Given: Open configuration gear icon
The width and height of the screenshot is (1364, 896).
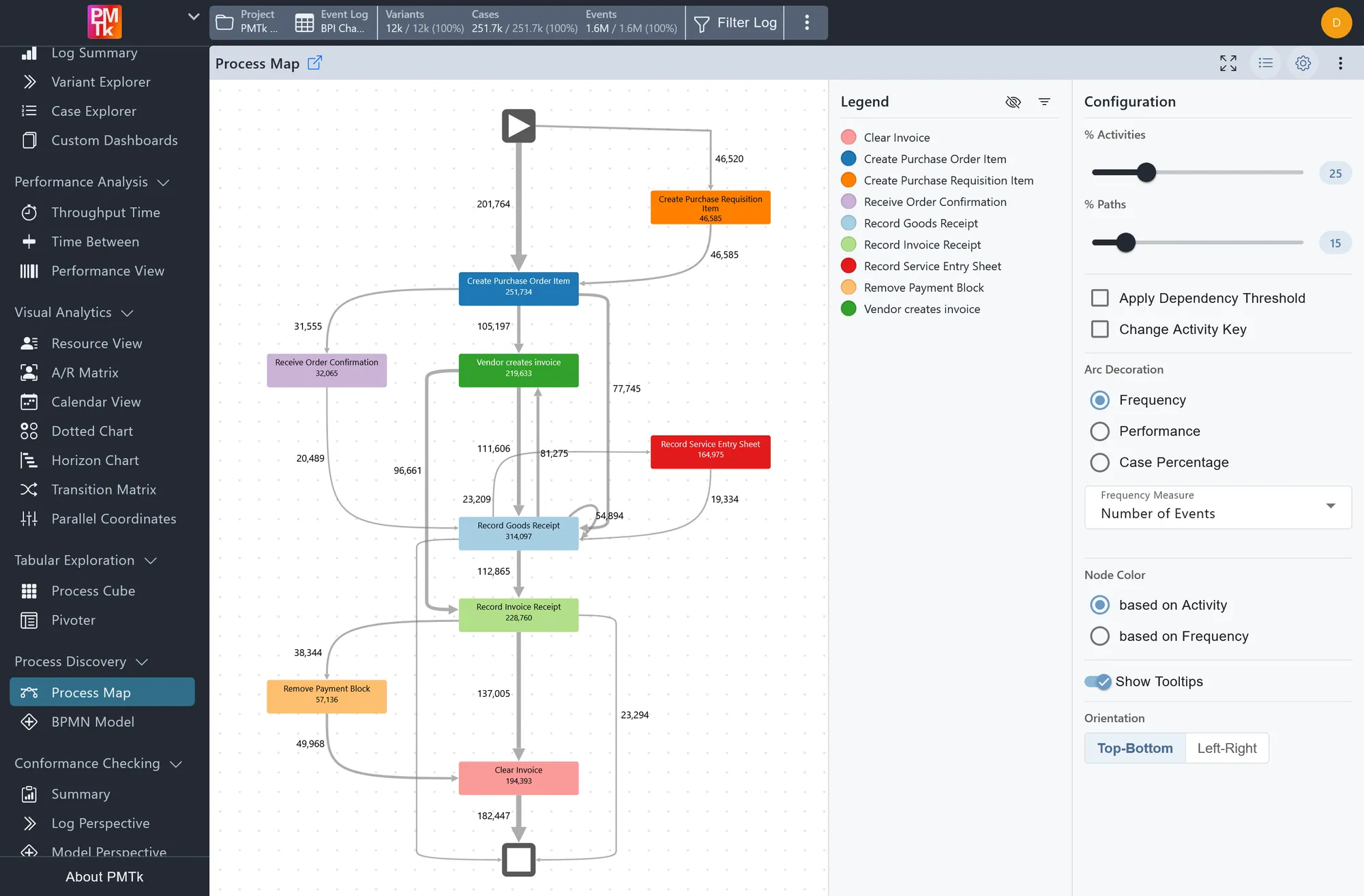Looking at the screenshot, I should [1303, 63].
